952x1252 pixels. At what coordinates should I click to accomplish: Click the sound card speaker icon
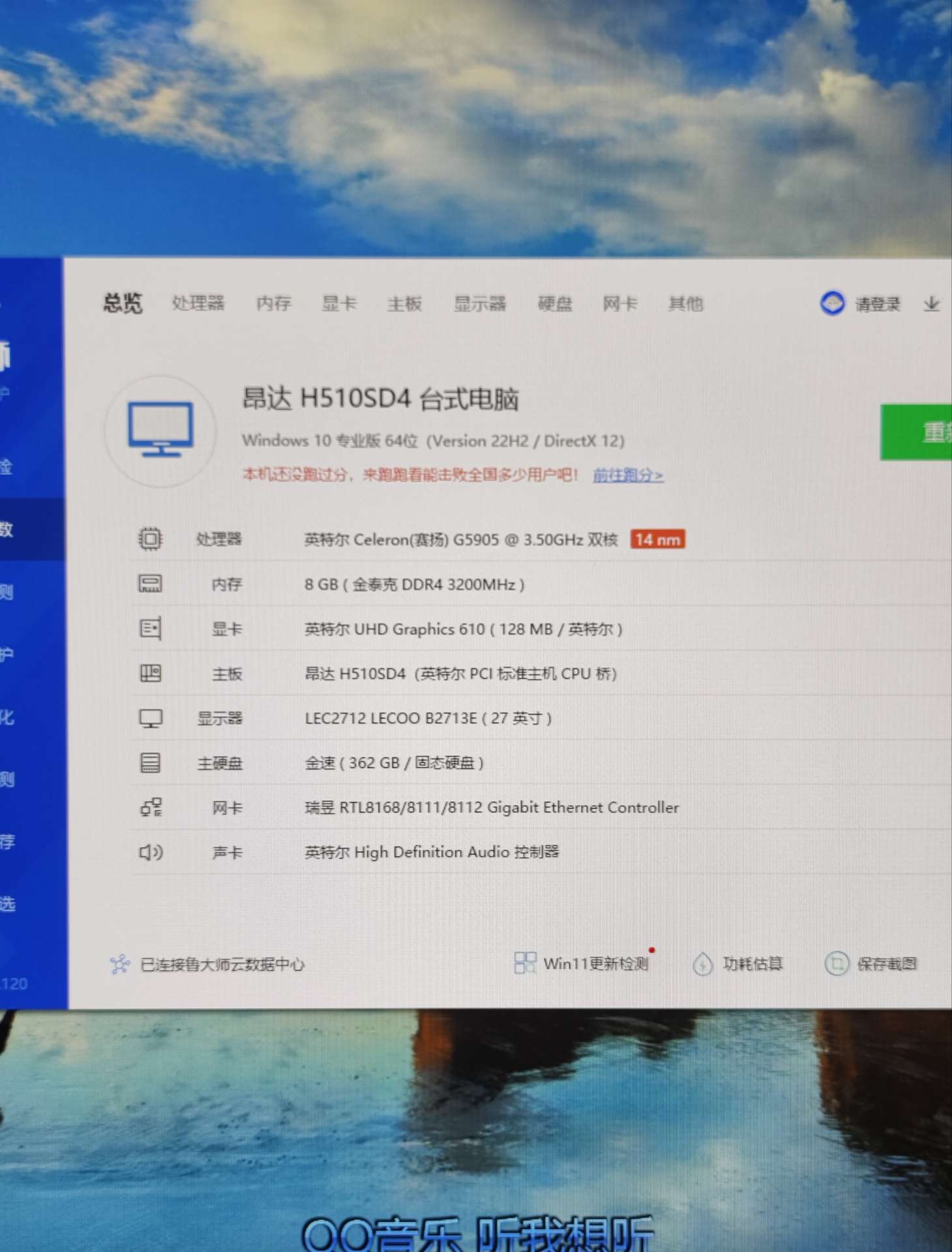[151, 852]
